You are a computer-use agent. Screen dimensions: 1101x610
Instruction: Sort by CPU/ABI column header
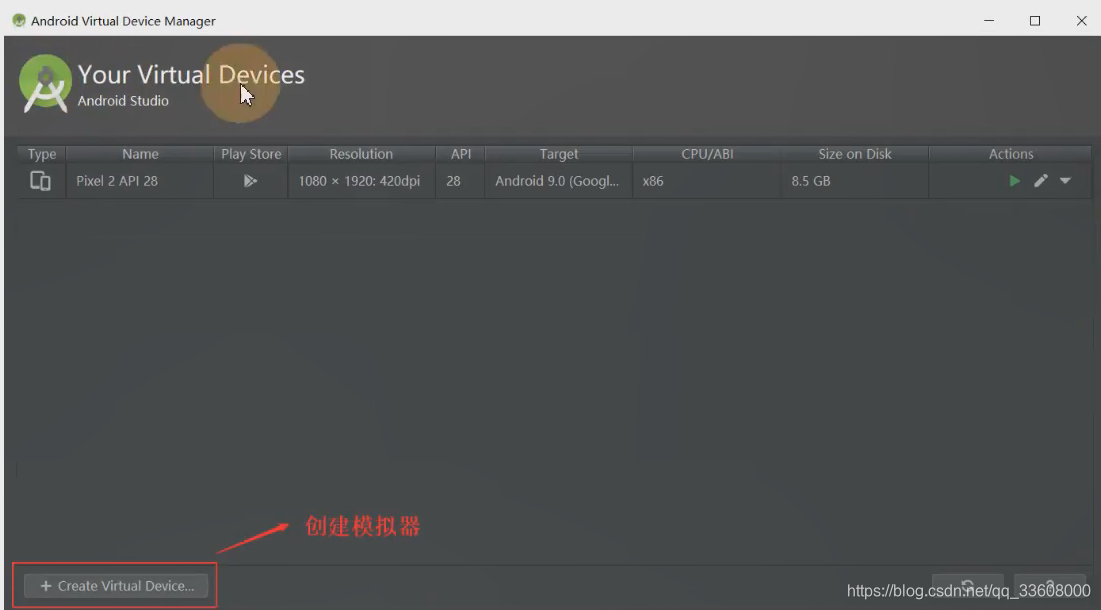point(707,154)
